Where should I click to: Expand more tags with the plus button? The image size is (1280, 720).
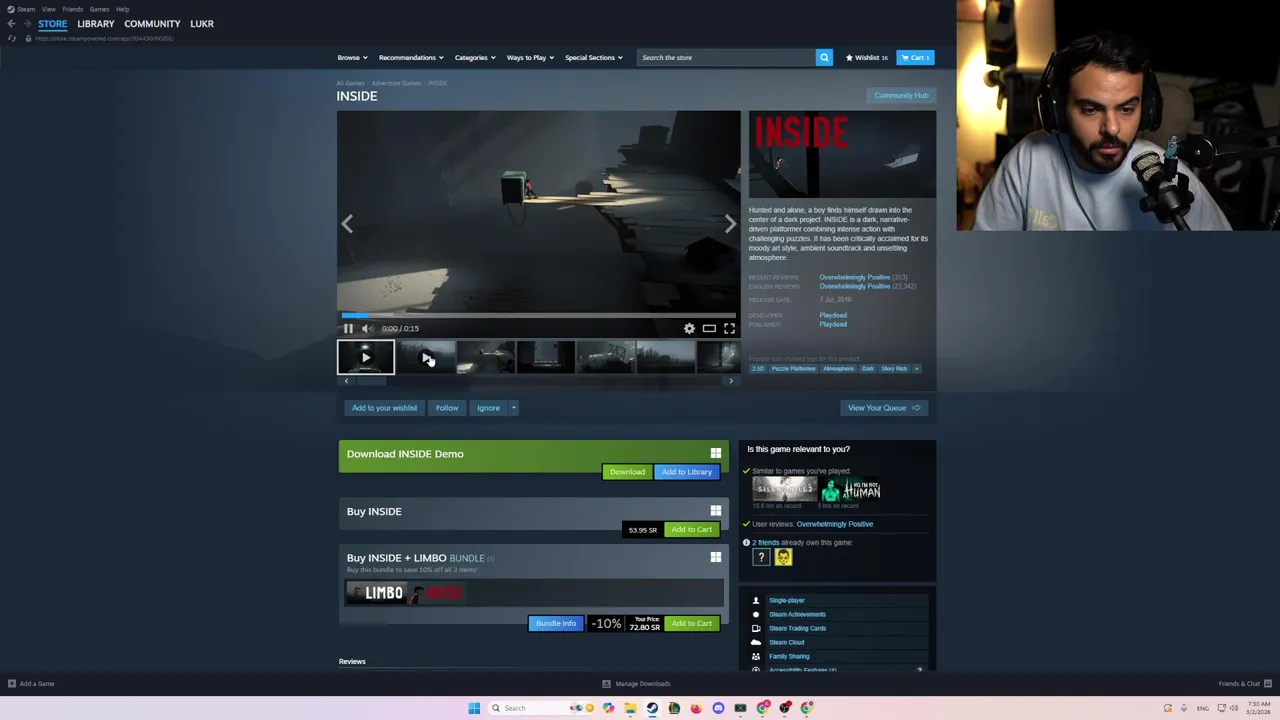coord(916,368)
